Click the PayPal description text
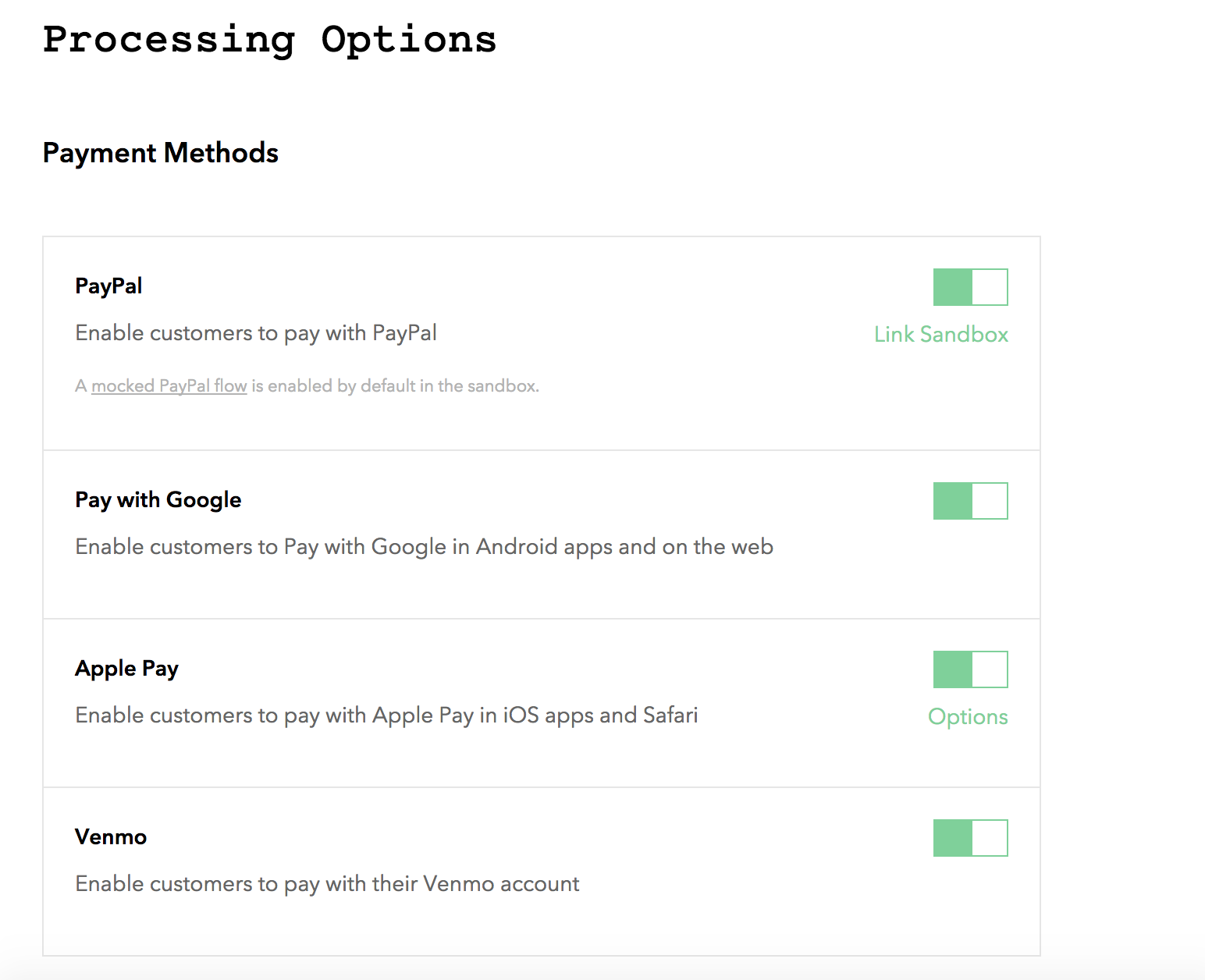The width and height of the screenshot is (1205, 980). (x=255, y=332)
